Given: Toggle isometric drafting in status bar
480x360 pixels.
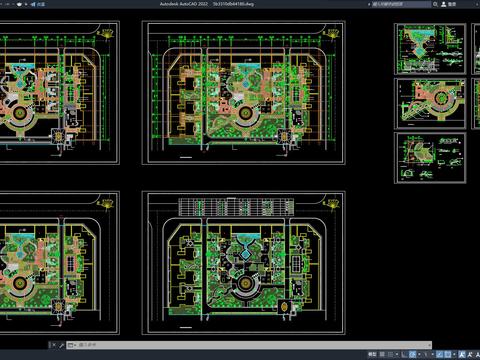Looking at the screenshot, I should pos(425,354).
